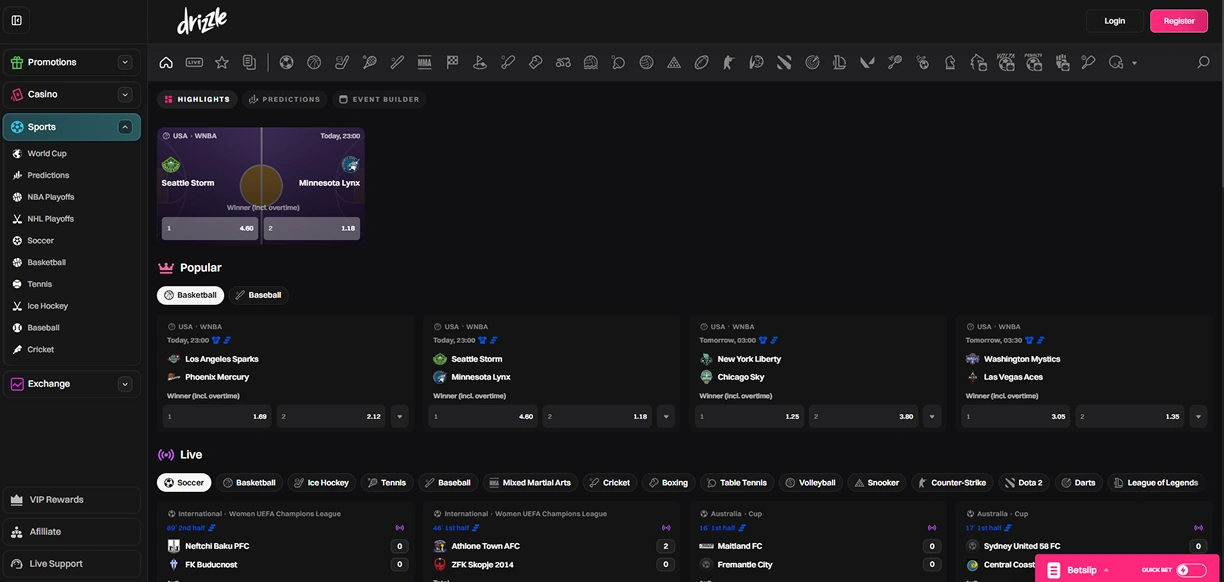Click the Register button
The height and width of the screenshot is (582, 1224).
pos(1179,20)
